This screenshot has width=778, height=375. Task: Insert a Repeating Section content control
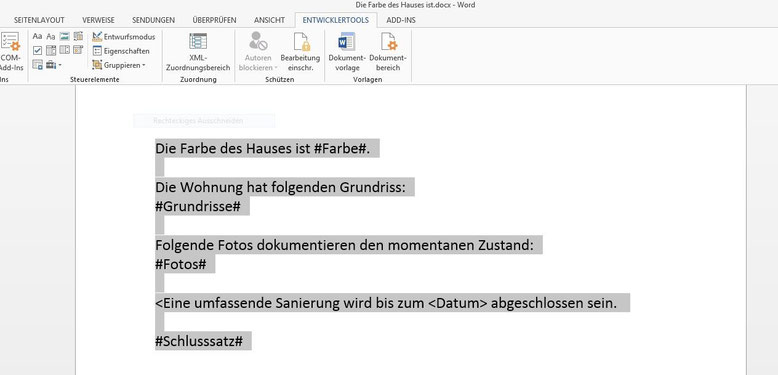[x=37, y=64]
